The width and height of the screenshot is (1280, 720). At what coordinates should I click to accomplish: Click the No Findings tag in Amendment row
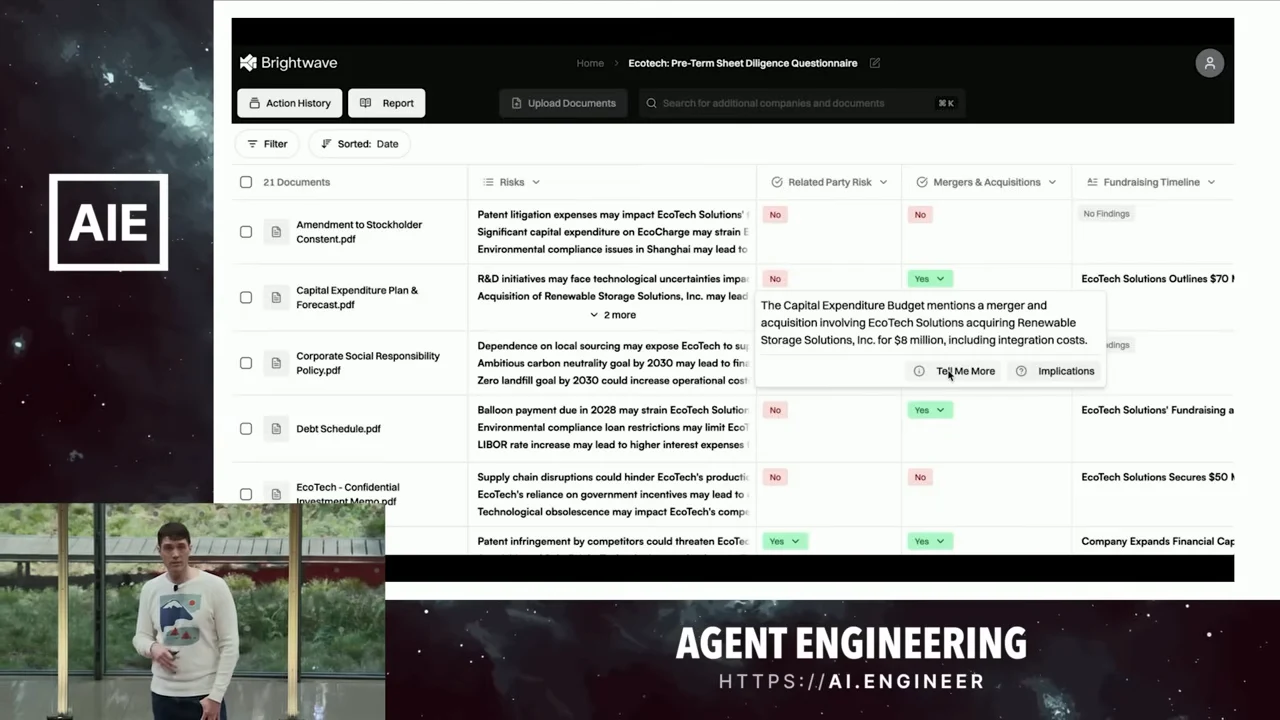(x=1106, y=213)
